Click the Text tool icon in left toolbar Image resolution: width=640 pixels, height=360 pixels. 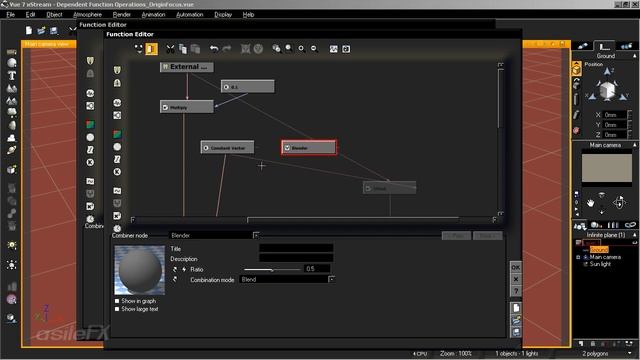tap(12, 76)
